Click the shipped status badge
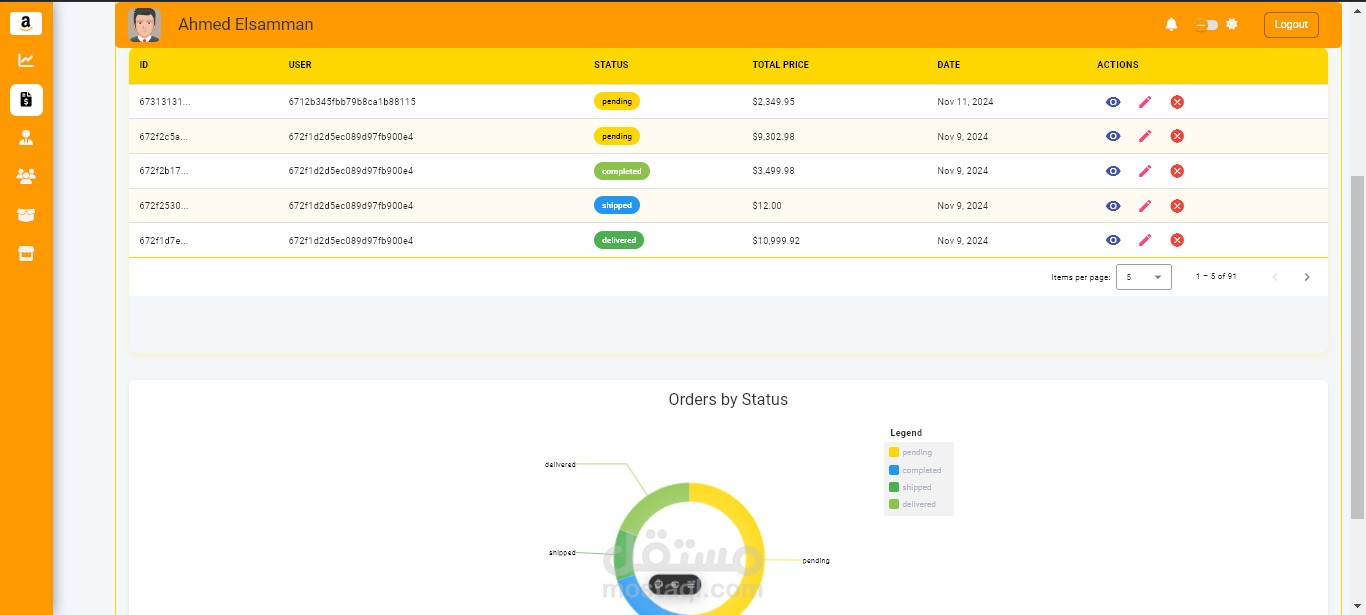Viewport: 1366px width, 615px height. [617, 205]
